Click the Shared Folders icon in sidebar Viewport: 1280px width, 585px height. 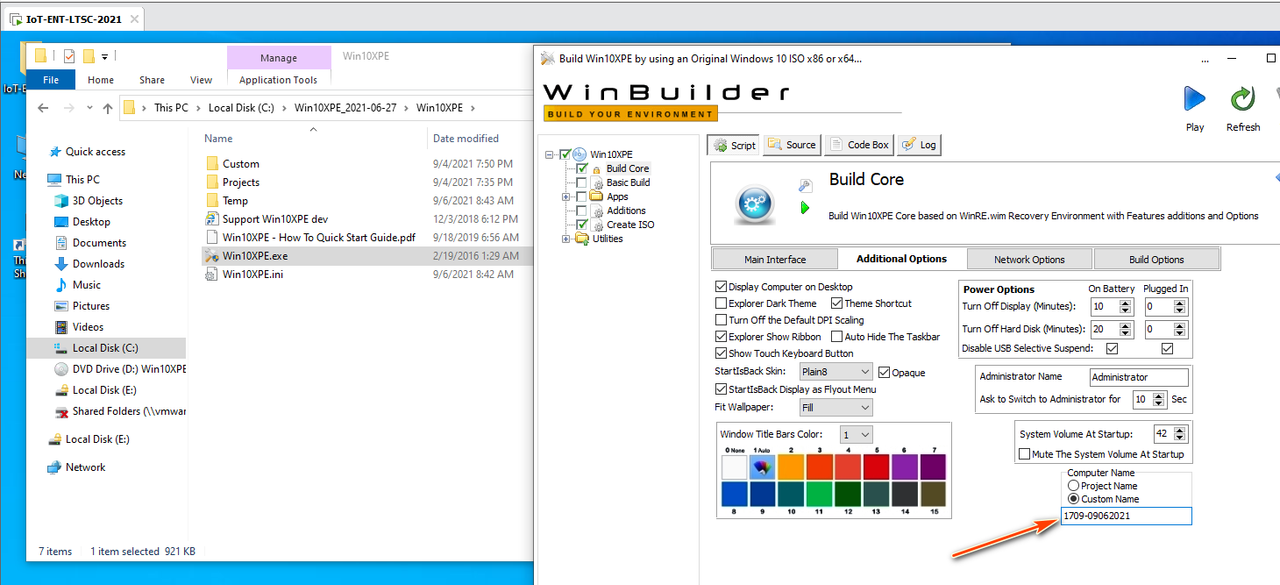62,411
